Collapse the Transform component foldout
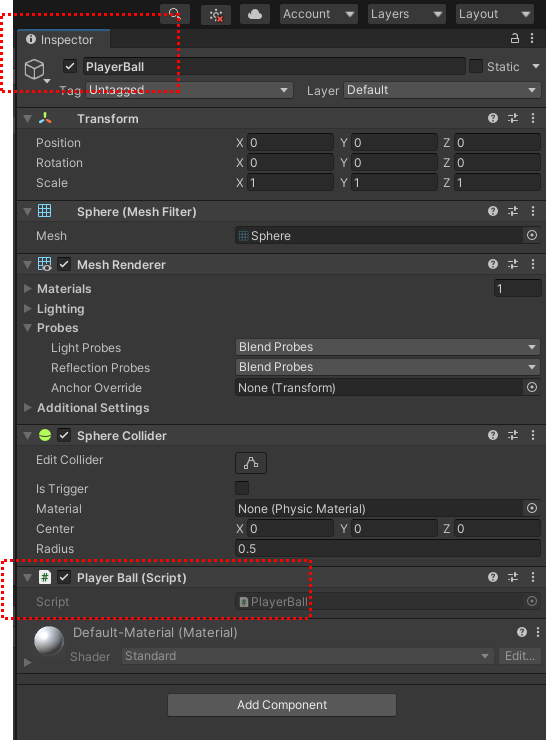The height and width of the screenshot is (740, 546). click(27, 118)
